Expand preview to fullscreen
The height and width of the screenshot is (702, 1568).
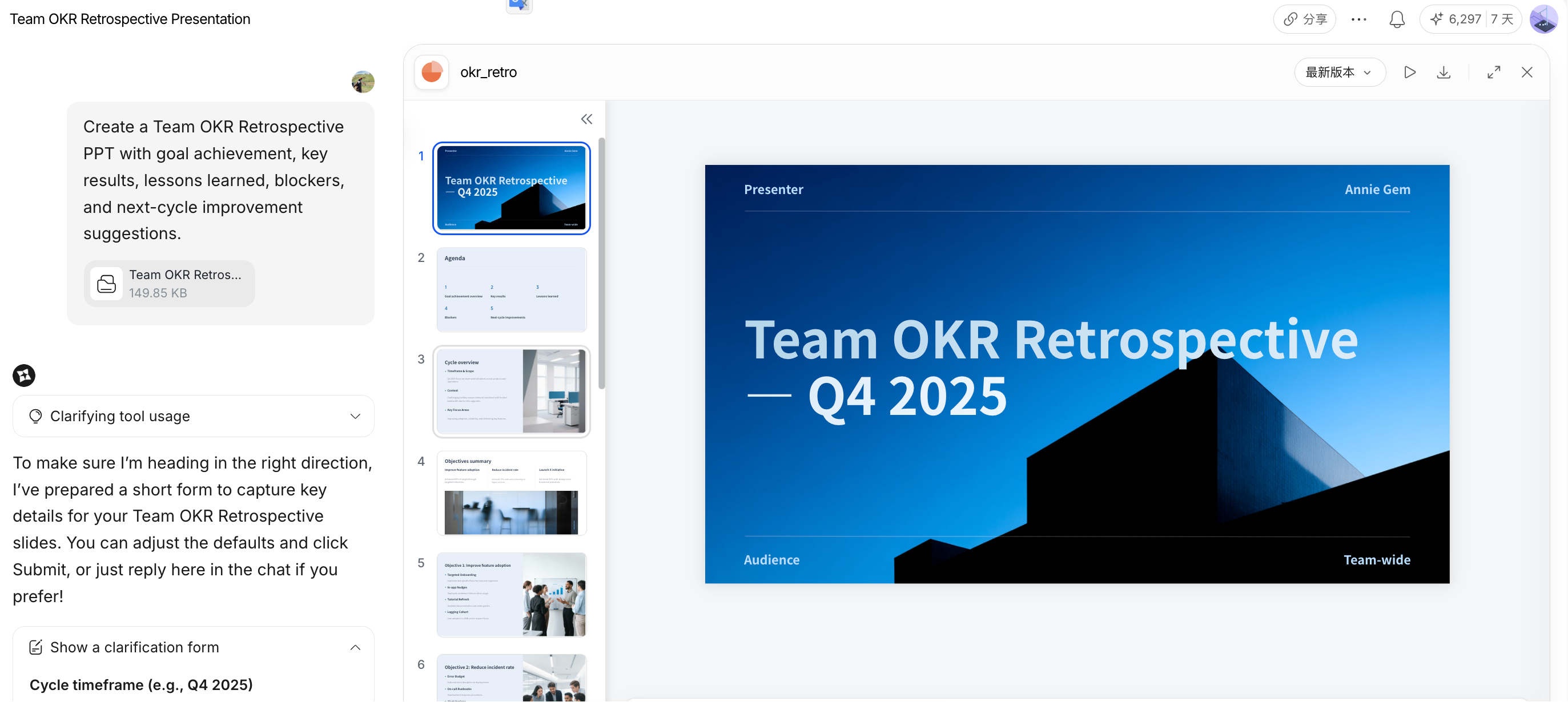point(1493,72)
